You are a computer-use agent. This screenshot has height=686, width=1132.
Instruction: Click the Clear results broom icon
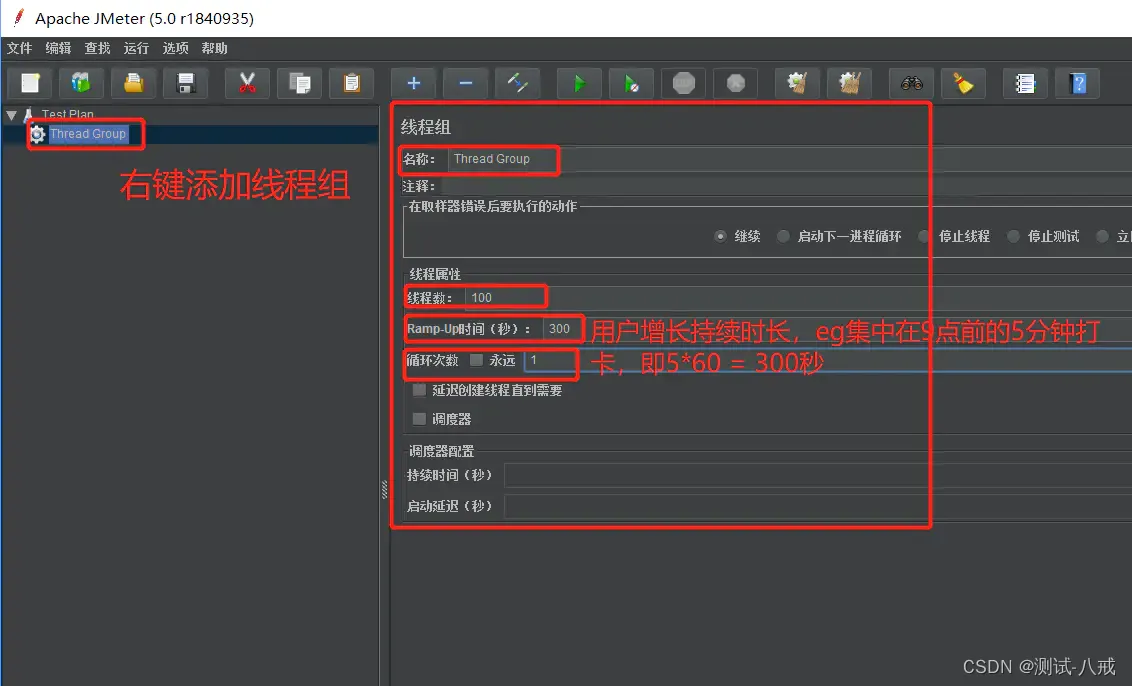(797, 84)
